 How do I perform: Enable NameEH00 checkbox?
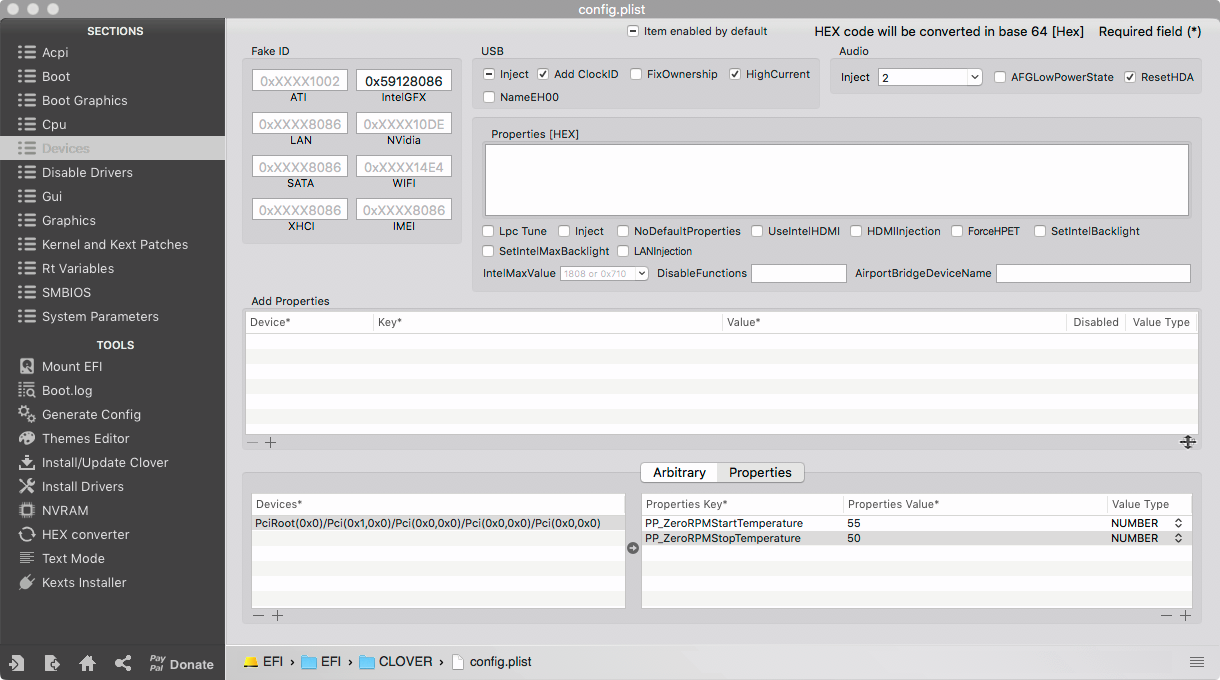489,97
